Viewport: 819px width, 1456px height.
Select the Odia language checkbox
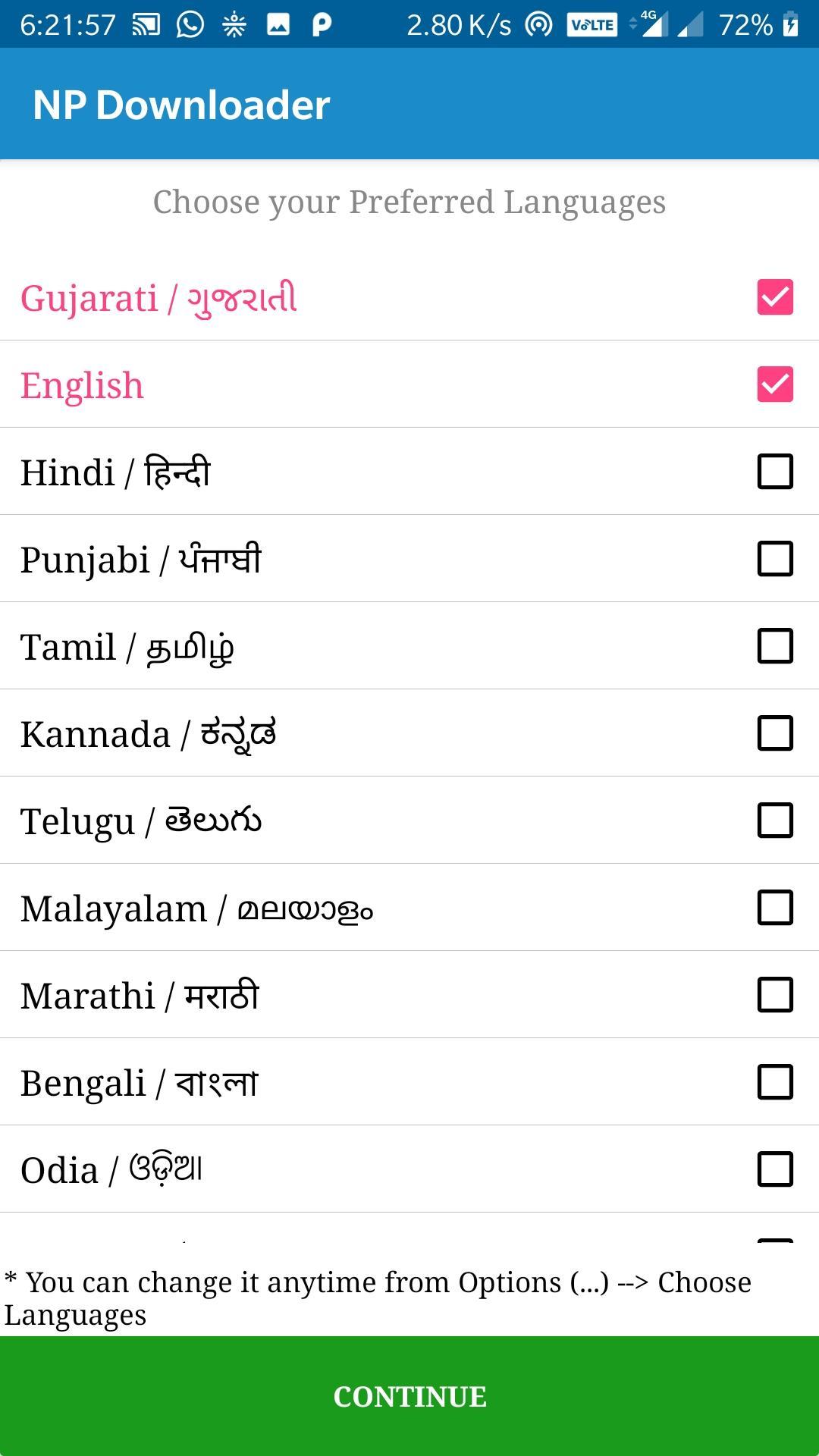pyautogui.click(x=775, y=1169)
